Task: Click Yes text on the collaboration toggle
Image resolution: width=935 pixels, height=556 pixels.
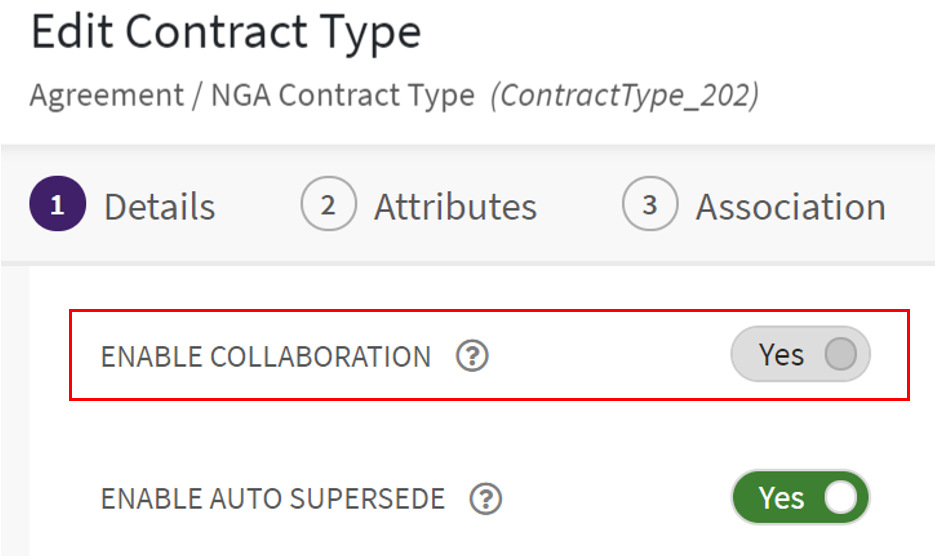Action: tap(780, 355)
